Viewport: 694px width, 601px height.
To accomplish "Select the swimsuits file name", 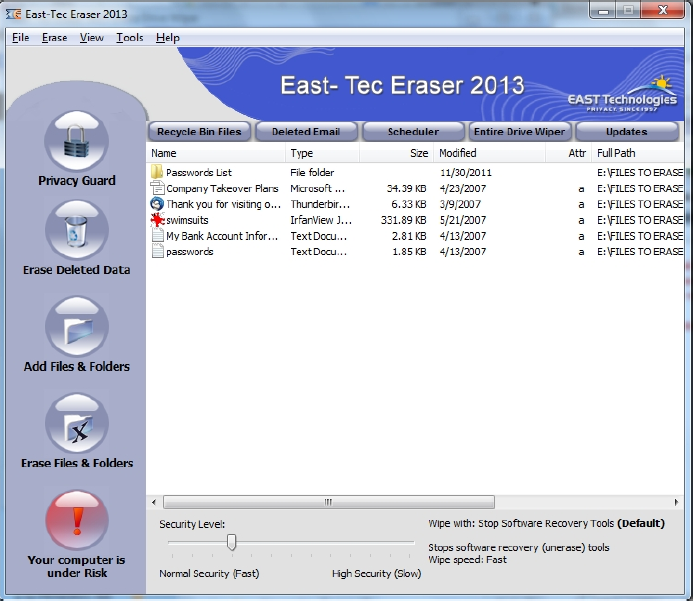I will point(187,220).
